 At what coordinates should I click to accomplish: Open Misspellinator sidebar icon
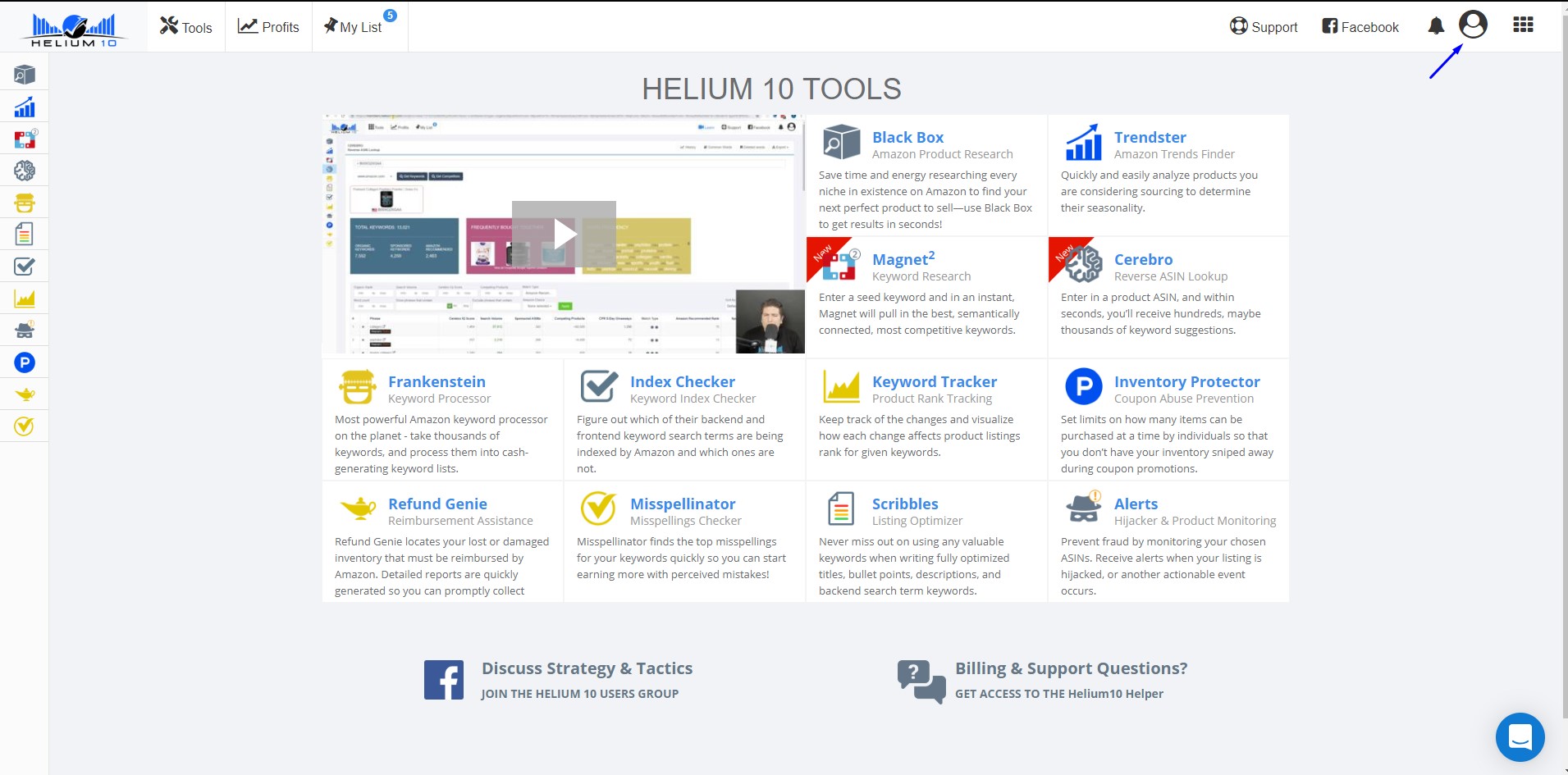coord(25,426)
